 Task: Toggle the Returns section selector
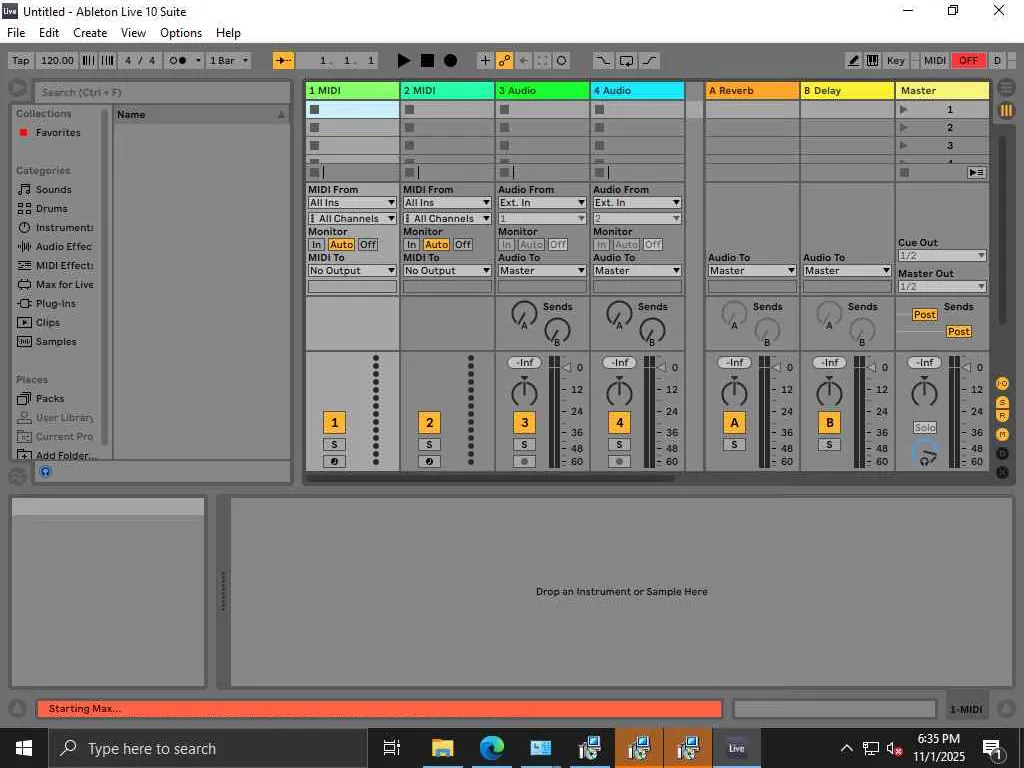(x=1002, y=415)
